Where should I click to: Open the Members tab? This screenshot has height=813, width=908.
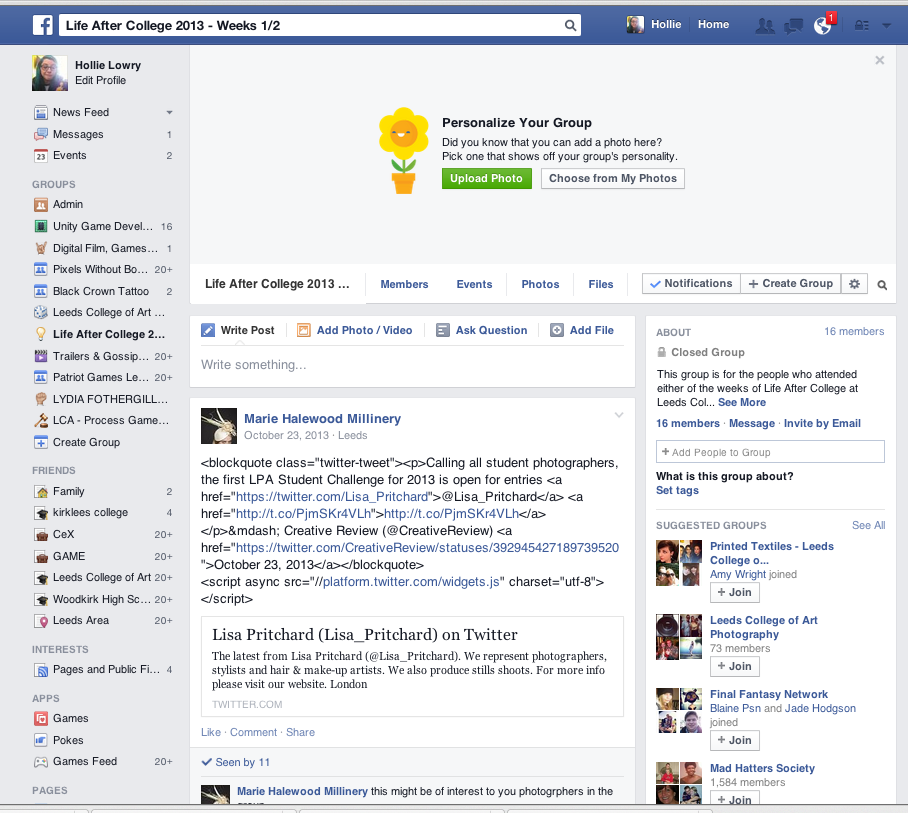[x=404, y=284]
